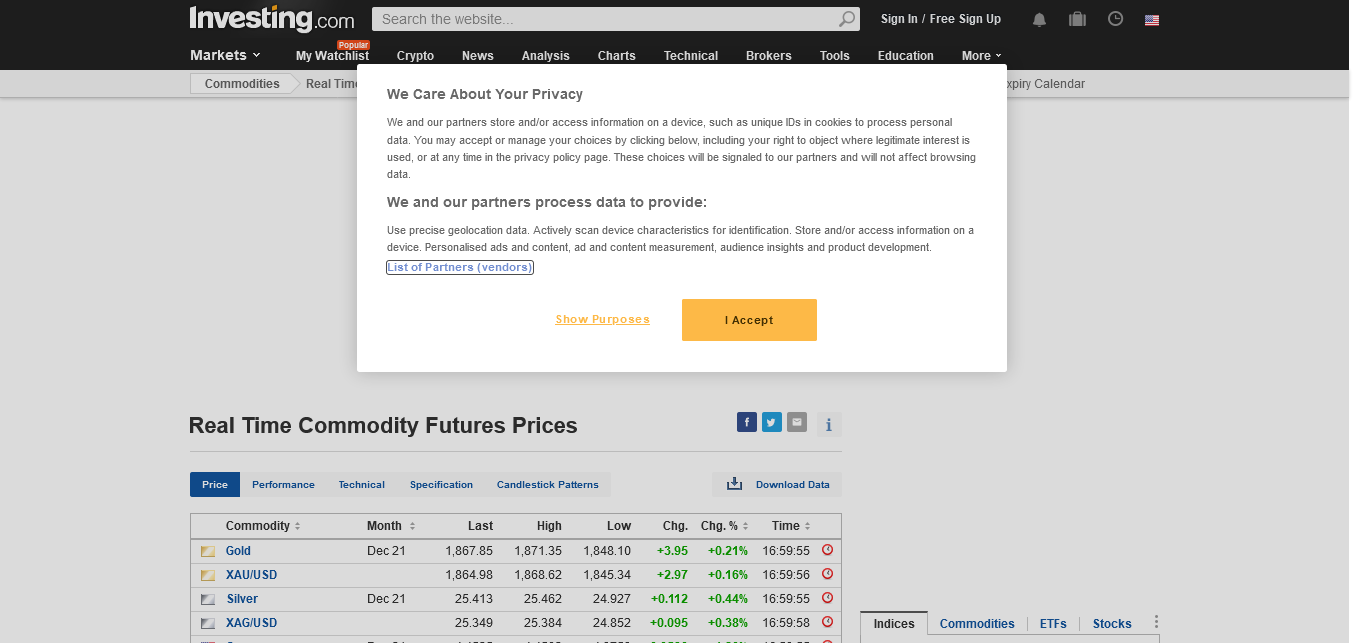Open the portfolio briefcase icon
The image size is (1366, 643).
[1077, 19]
